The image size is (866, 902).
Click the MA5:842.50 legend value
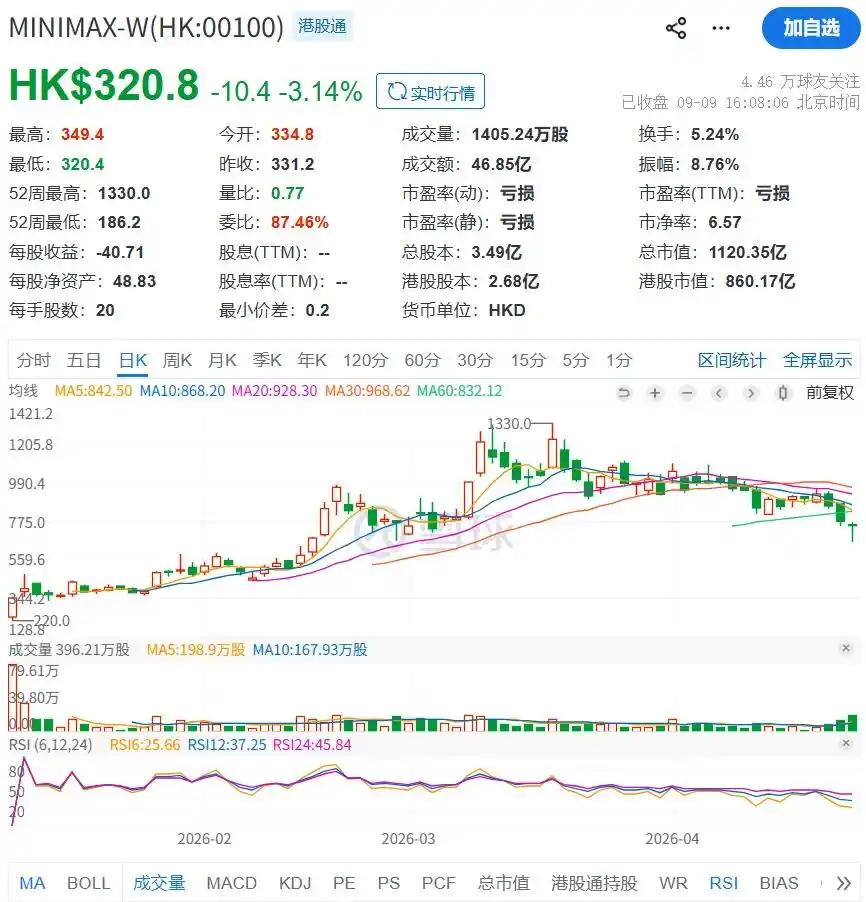[x=93, y=391]
